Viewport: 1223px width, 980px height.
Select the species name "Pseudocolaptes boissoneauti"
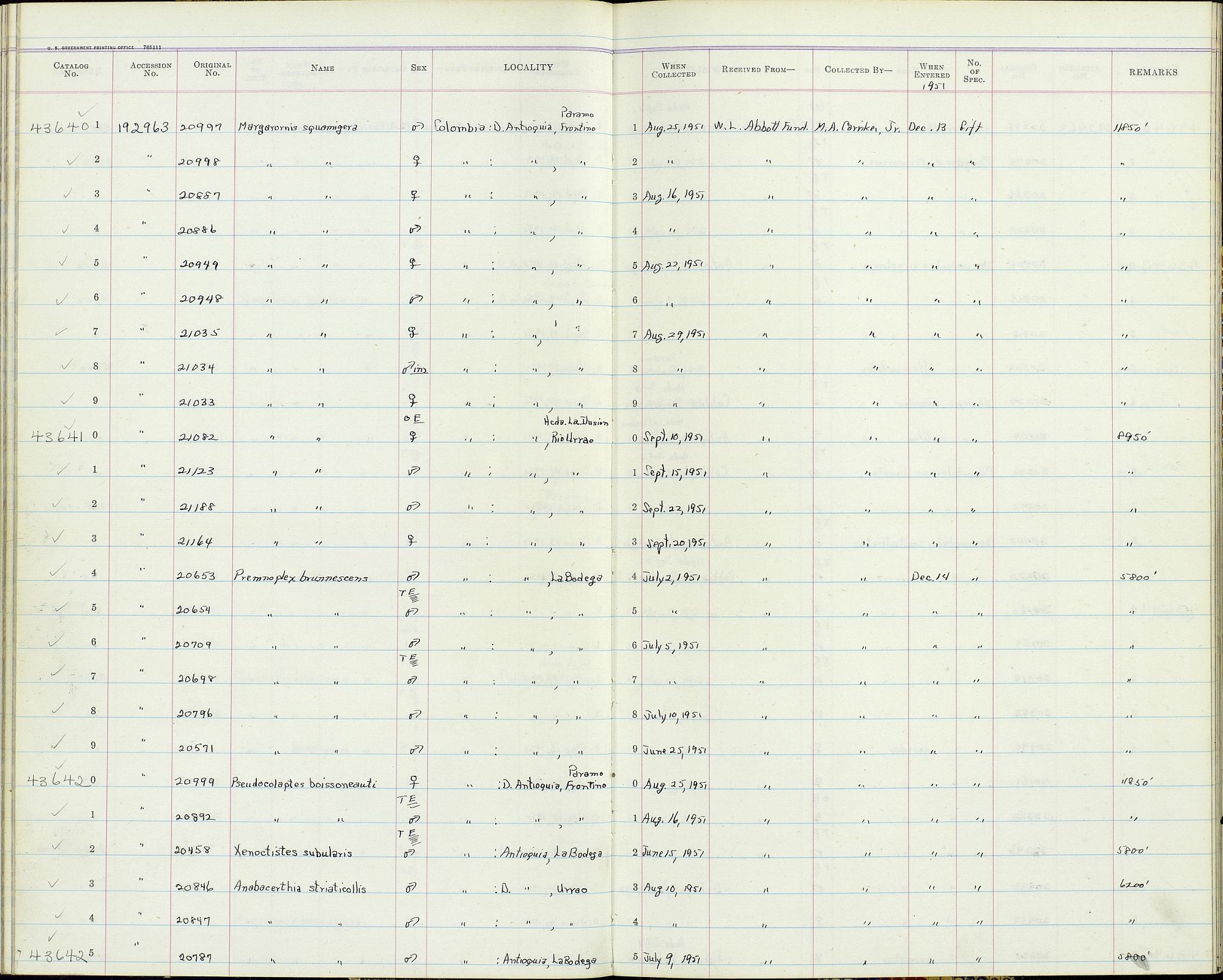(x=304, y=784)
